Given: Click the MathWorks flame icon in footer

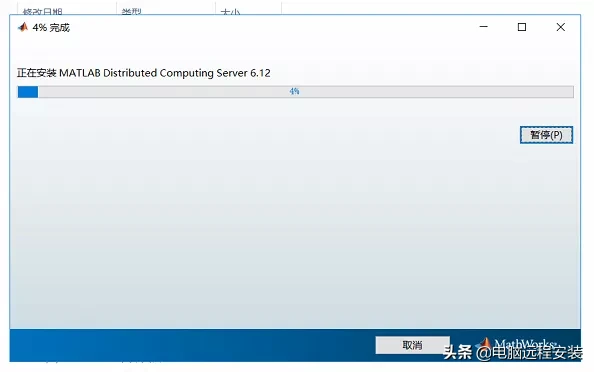Looking at the screenshot, I should tap(484, 344).
